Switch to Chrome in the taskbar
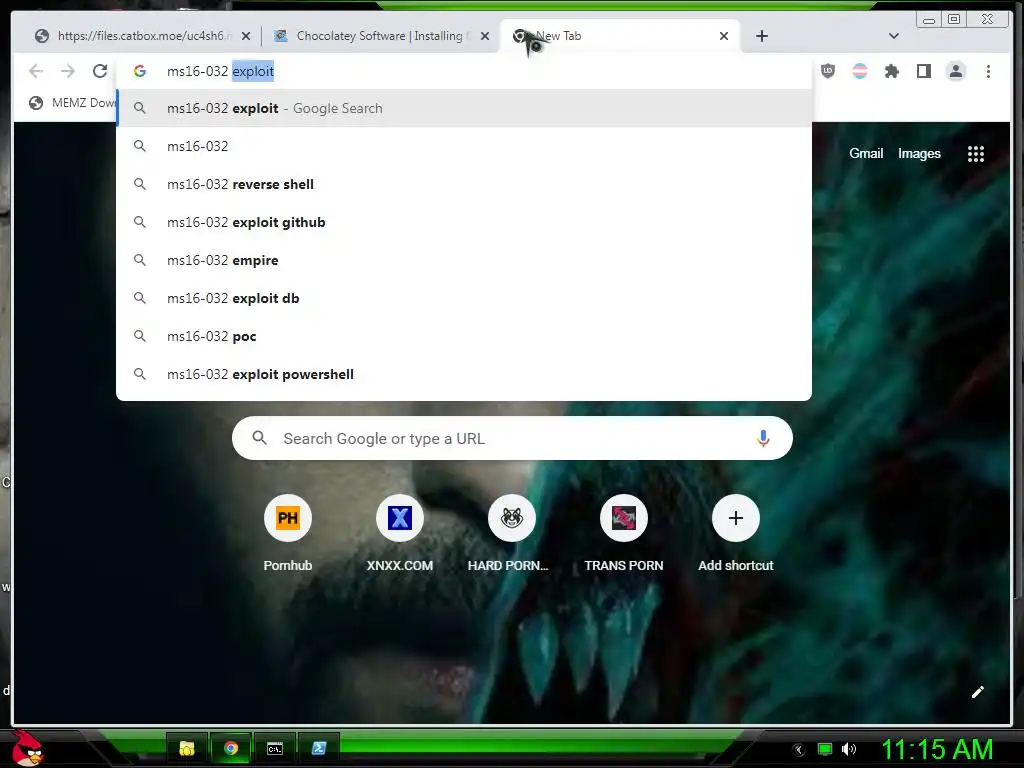This screenshot has height=768, width=1024. coord(231,748)
